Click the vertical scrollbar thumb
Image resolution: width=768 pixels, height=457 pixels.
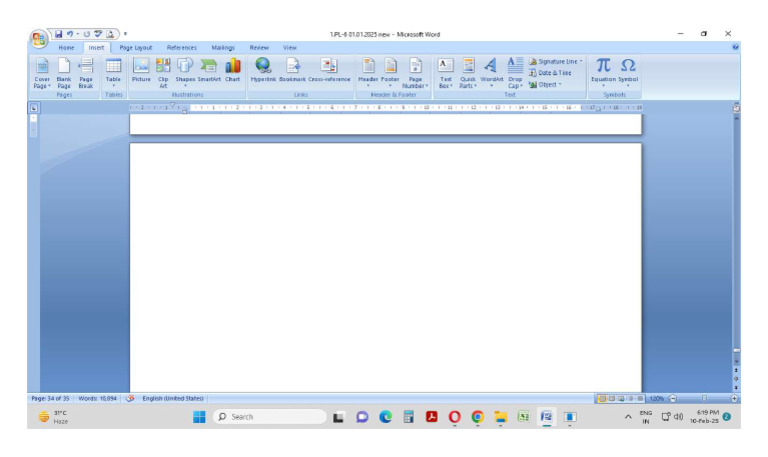(736, 351)
